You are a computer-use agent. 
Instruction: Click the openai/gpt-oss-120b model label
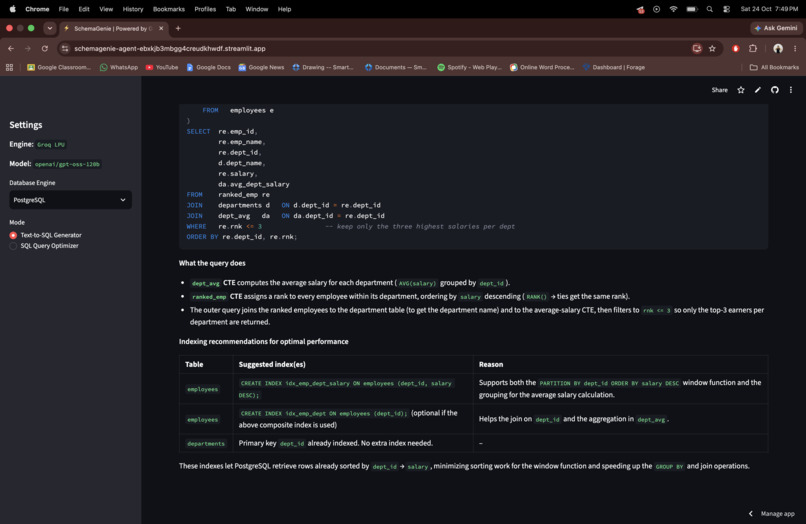click(x=67, y=164)
